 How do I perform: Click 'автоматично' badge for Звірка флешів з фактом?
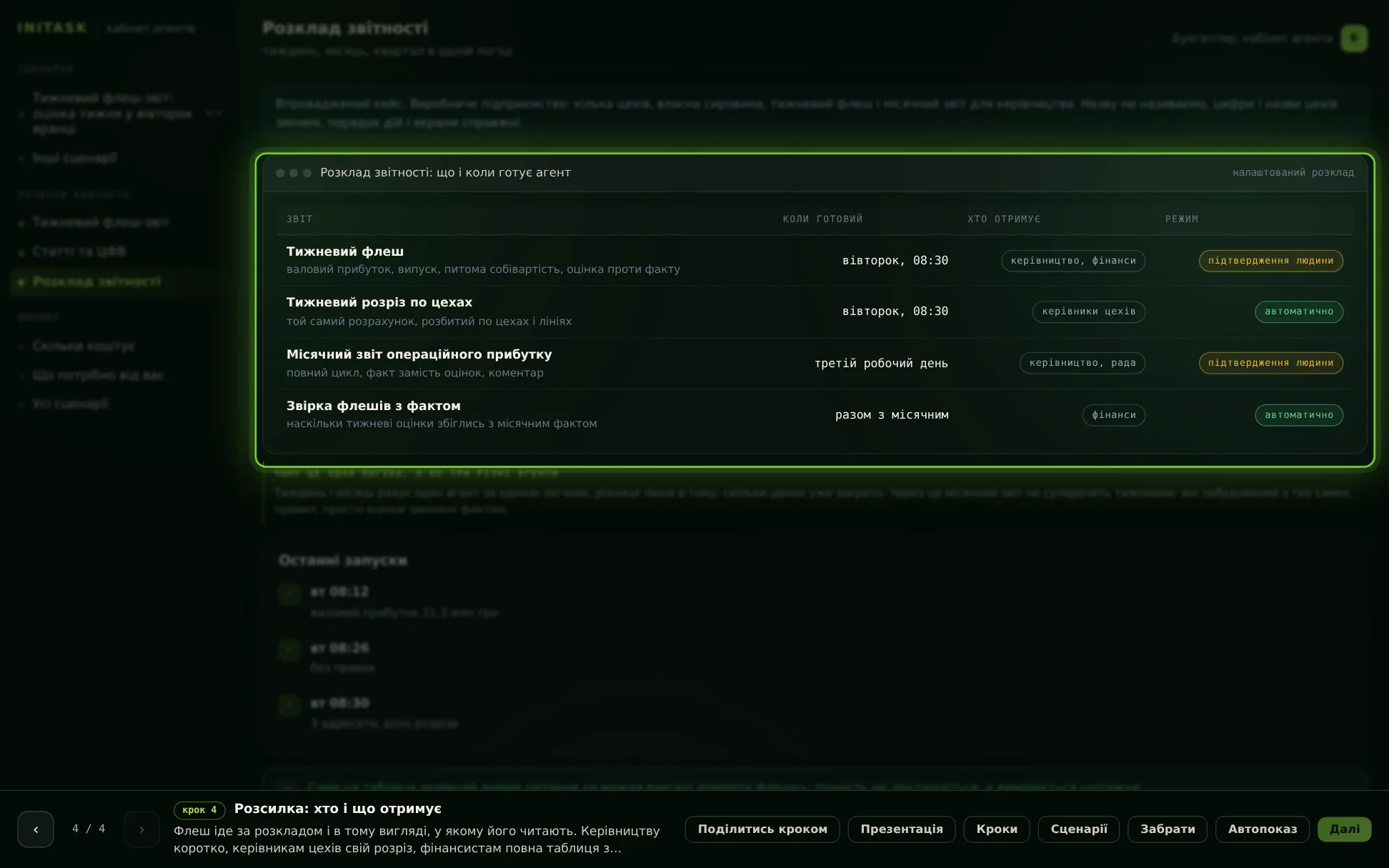pos(1299,415)
